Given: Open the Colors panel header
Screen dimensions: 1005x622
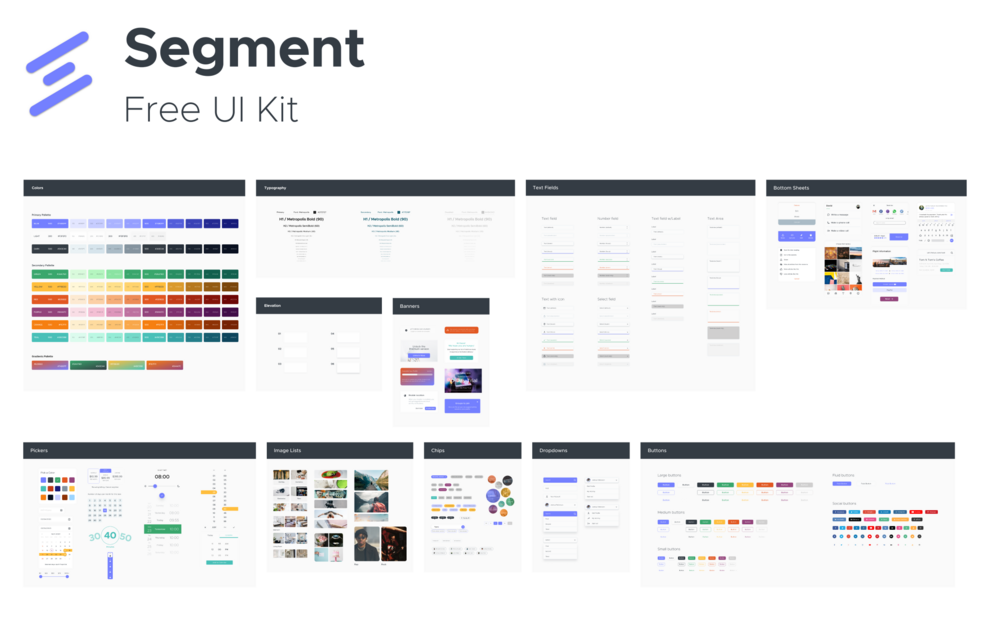Looking at the screenshot, I should click(134, 188).
